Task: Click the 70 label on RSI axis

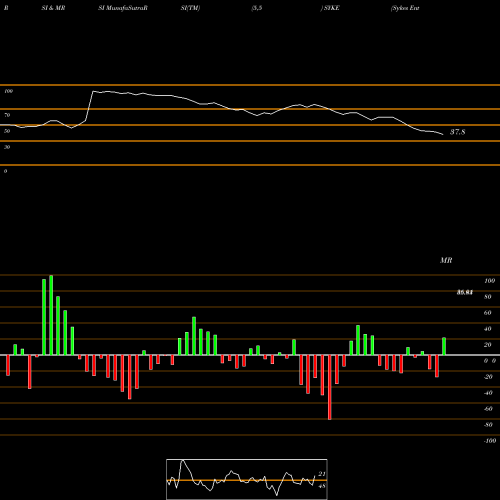Action: (7, 115)
